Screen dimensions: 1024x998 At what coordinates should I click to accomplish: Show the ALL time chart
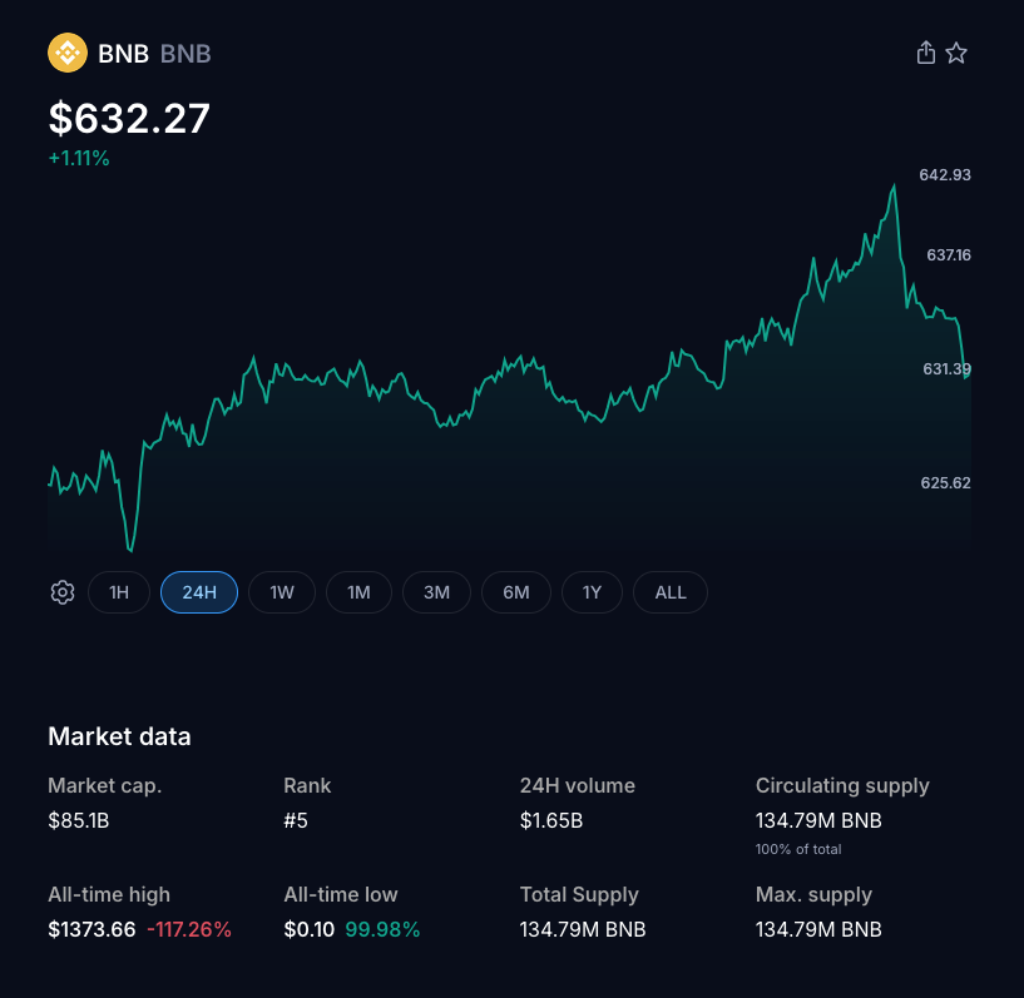(670, 592)
